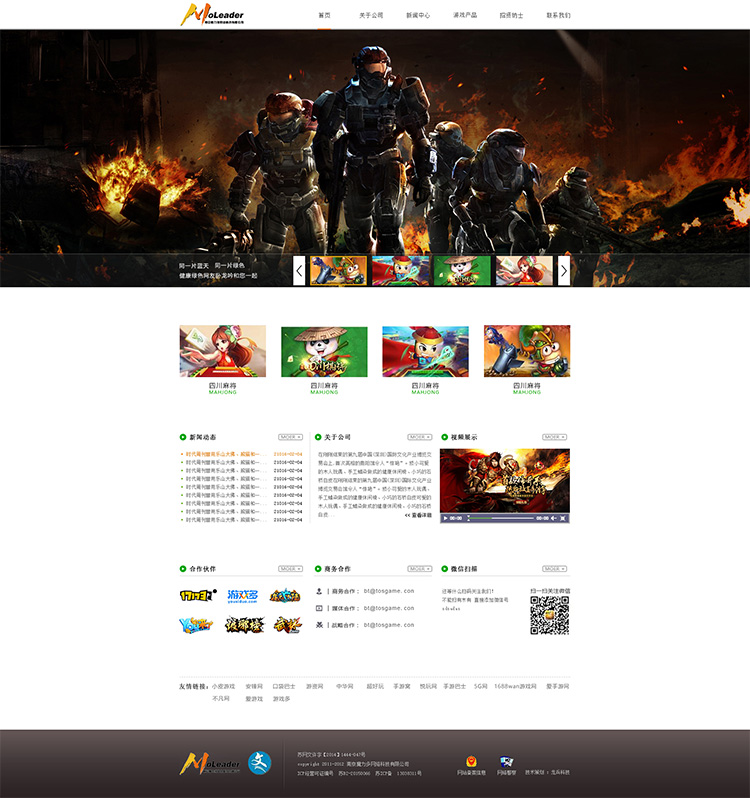Click the next arrow on the banner carousel
Viewport: 750px width, 798px height.
point(564,271)
